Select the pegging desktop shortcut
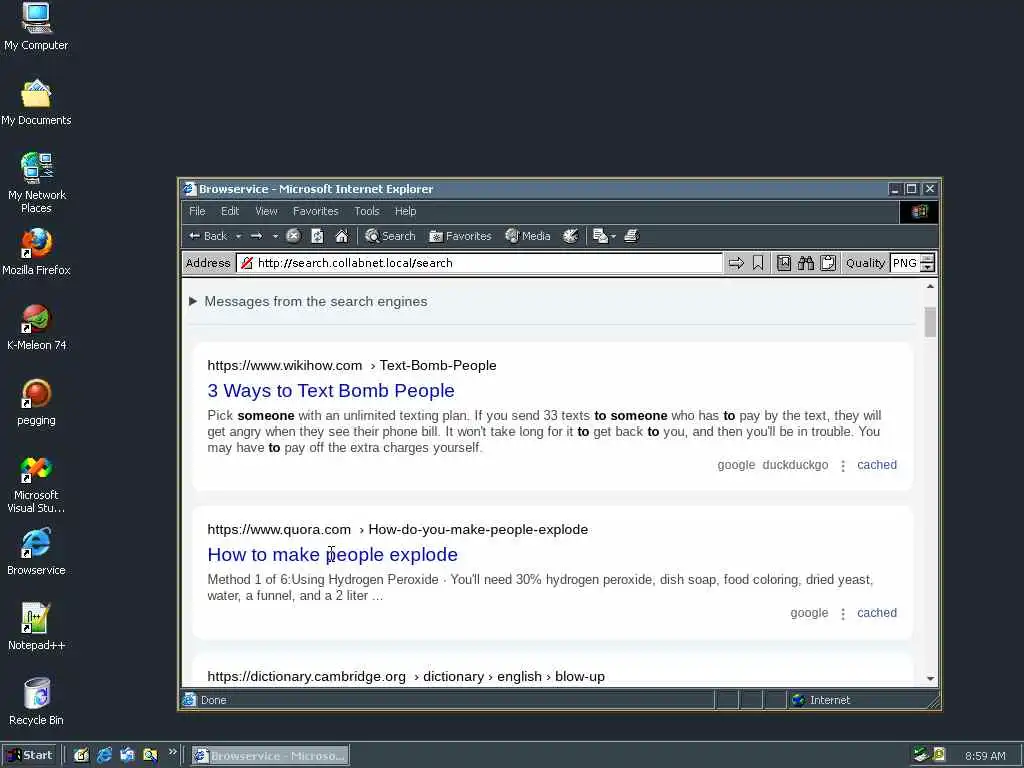 pos(37,403)
